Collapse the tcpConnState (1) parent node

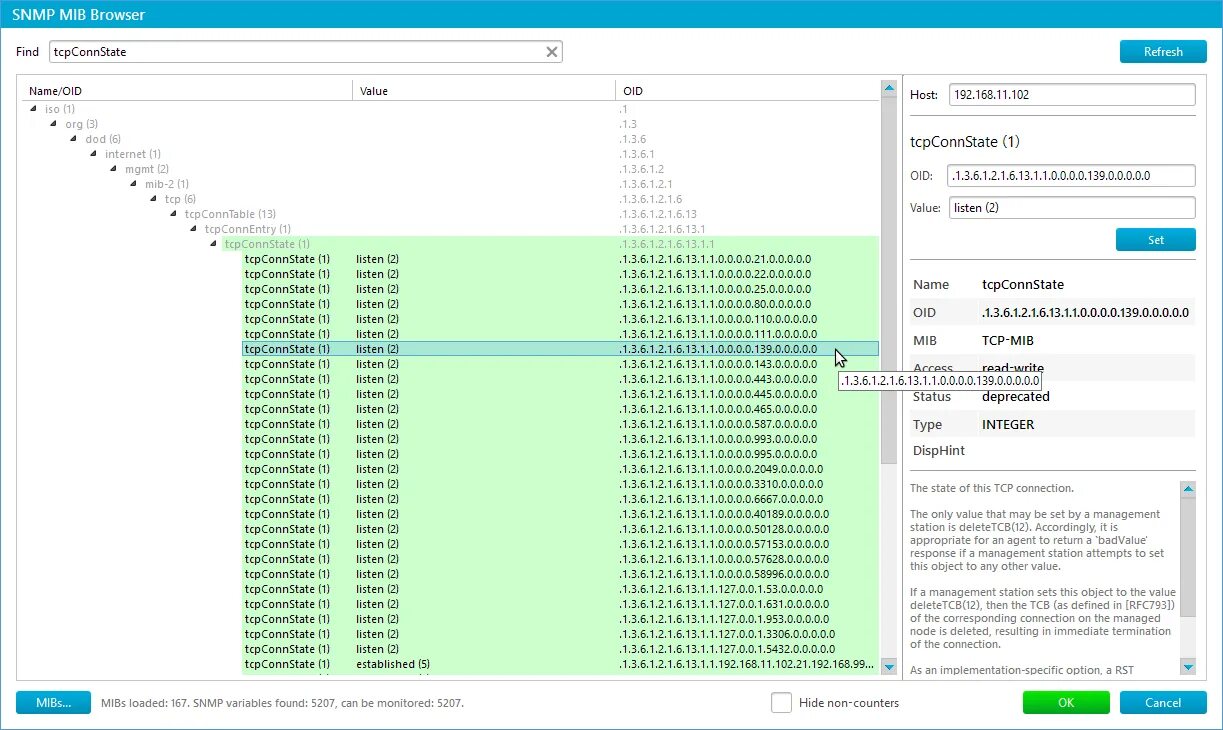click(214, 244)
